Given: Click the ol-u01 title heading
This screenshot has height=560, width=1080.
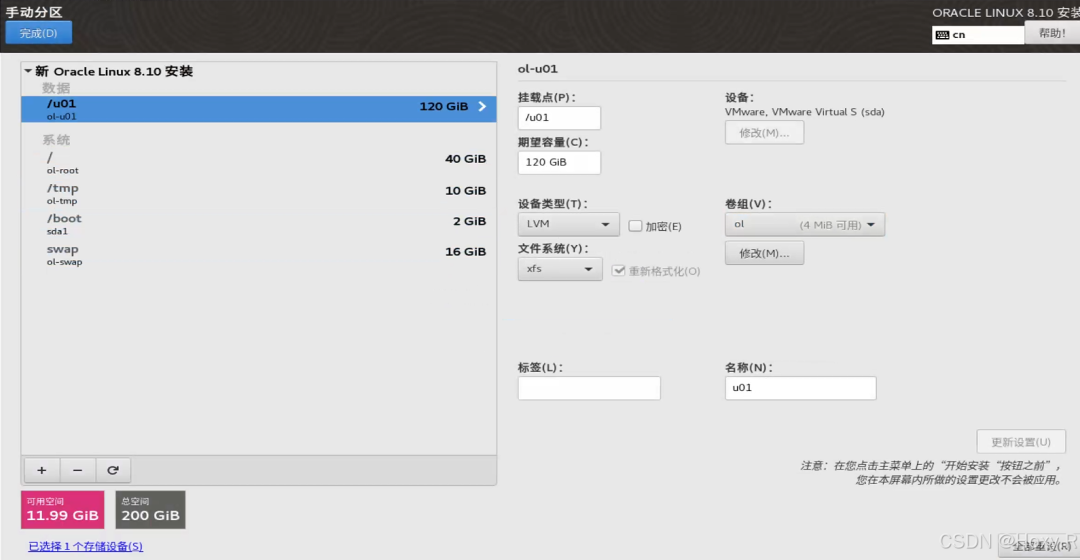Looking at the screenshot, I should click(538, 69).
